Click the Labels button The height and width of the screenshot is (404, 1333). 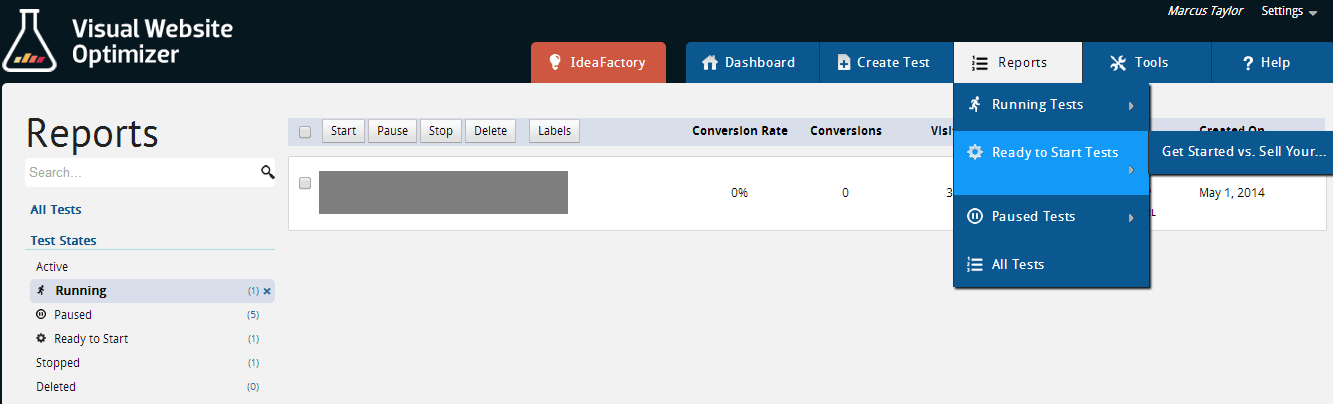click(x=554, y=131)
